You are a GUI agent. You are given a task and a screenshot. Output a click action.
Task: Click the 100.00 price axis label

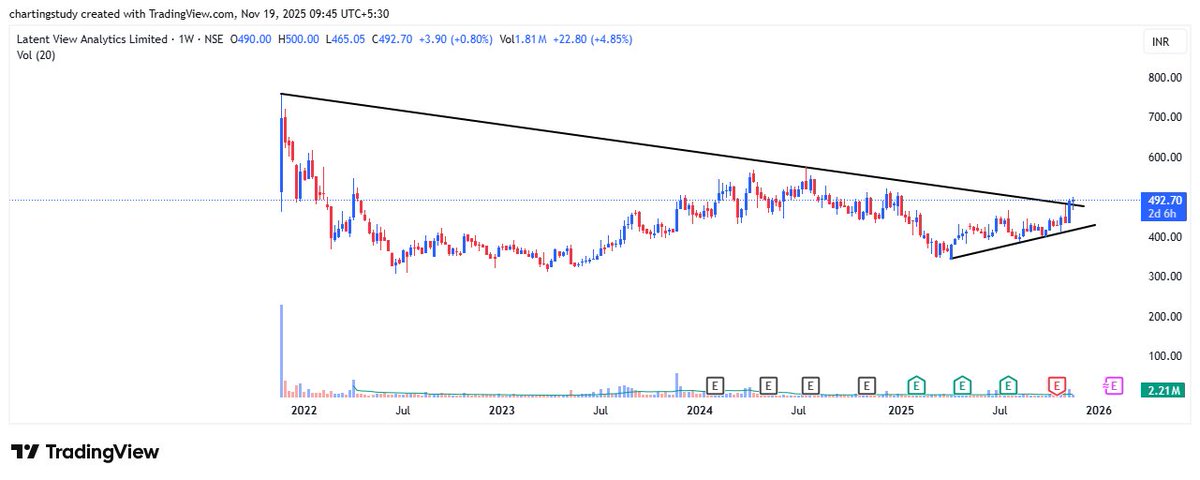pyautogui.click(x=1165, y=356)
